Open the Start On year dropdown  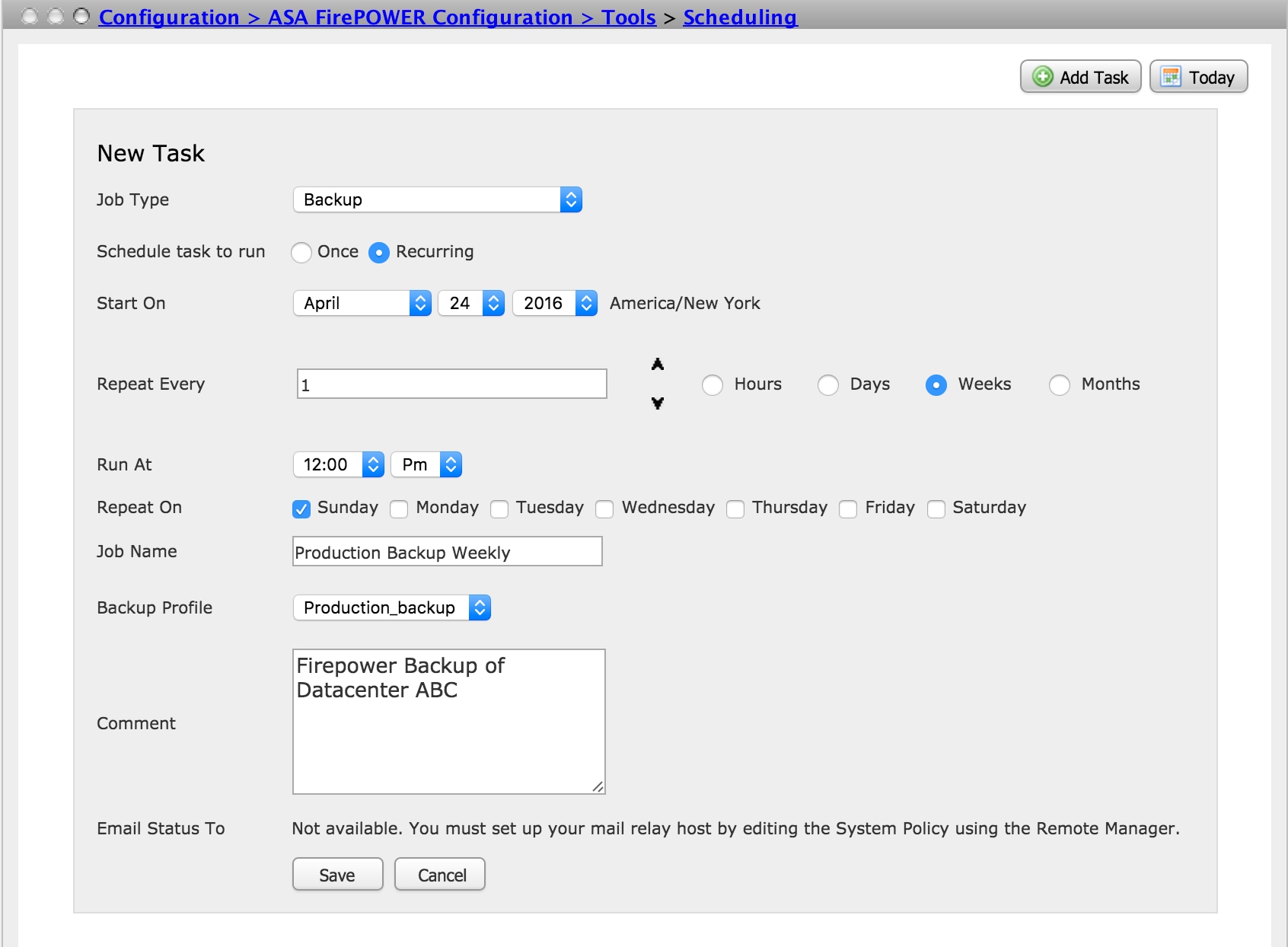[x=555, y=303]
